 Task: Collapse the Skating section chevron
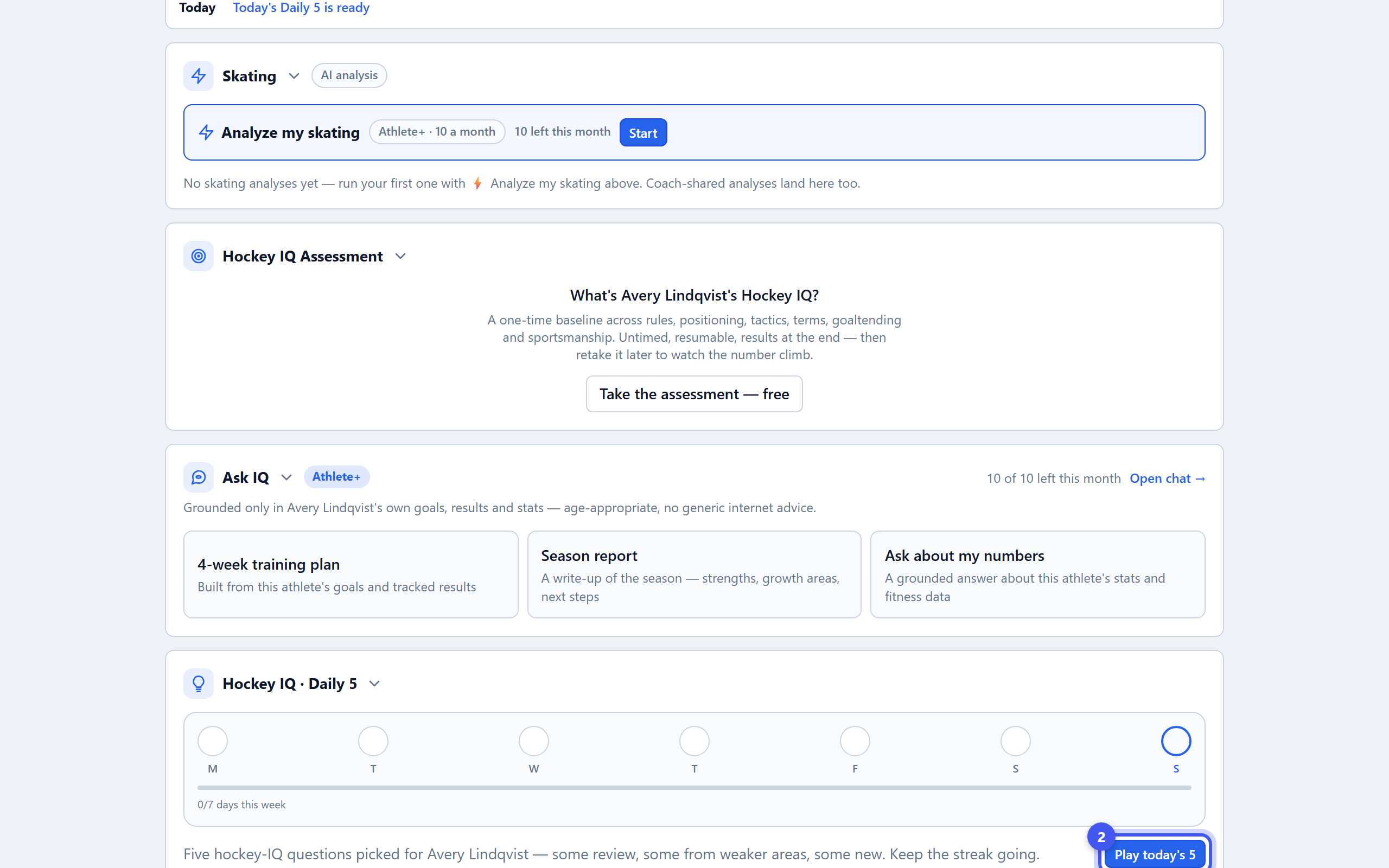(x=294, y=76)
